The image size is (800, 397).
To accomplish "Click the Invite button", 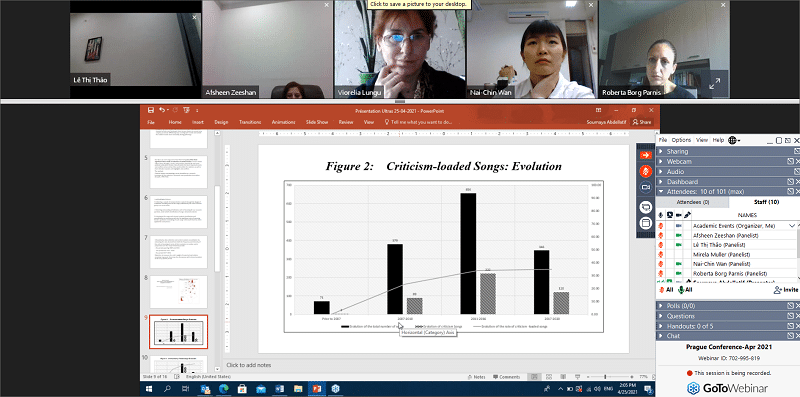I will coord(786,290).
